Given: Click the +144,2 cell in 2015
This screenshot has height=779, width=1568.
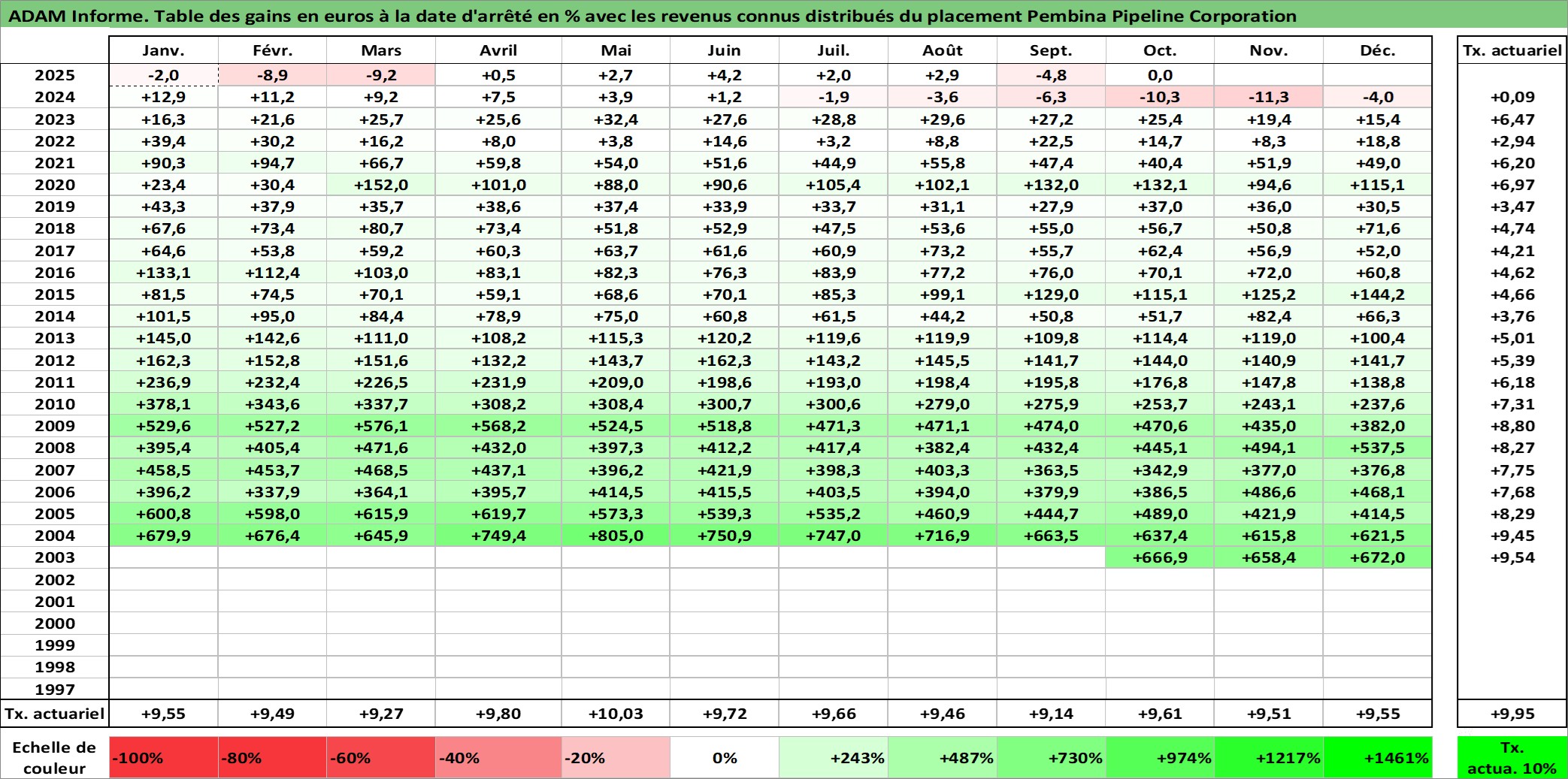Looking at the screenshot, I should tap(1378, 294).
